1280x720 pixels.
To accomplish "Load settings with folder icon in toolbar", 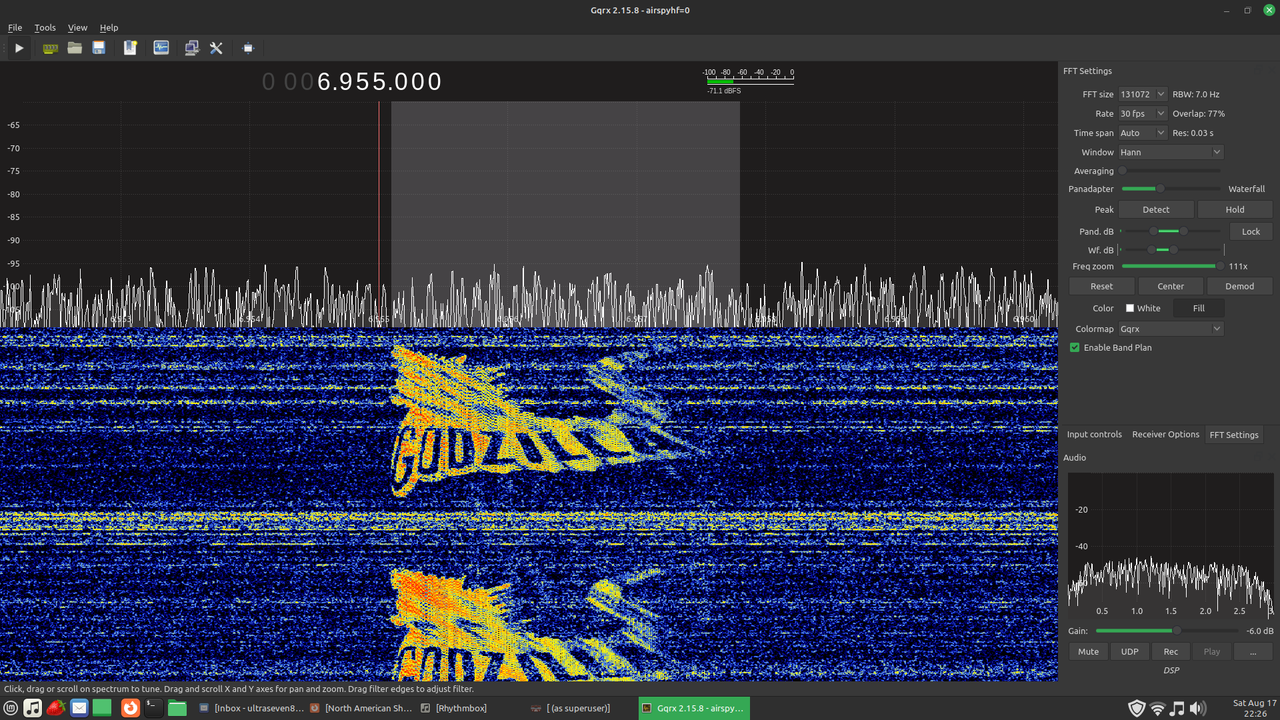I will tap(75, 48).
